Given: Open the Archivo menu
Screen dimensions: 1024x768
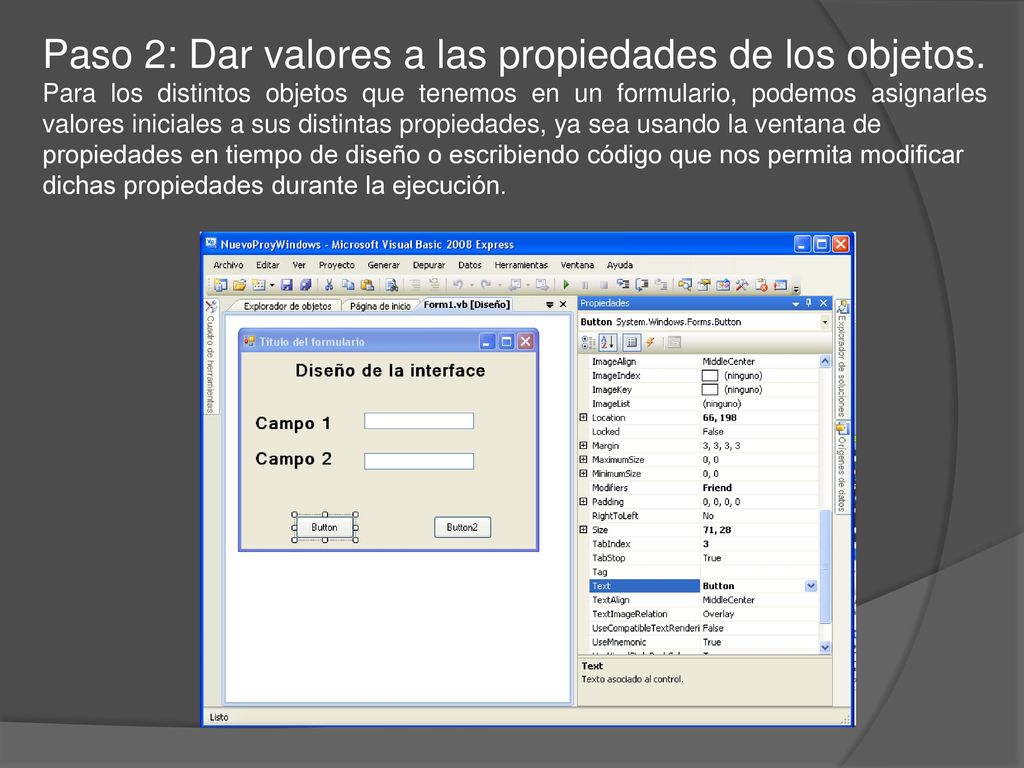Looking at the screenshot, I should (x=228, y=265).
